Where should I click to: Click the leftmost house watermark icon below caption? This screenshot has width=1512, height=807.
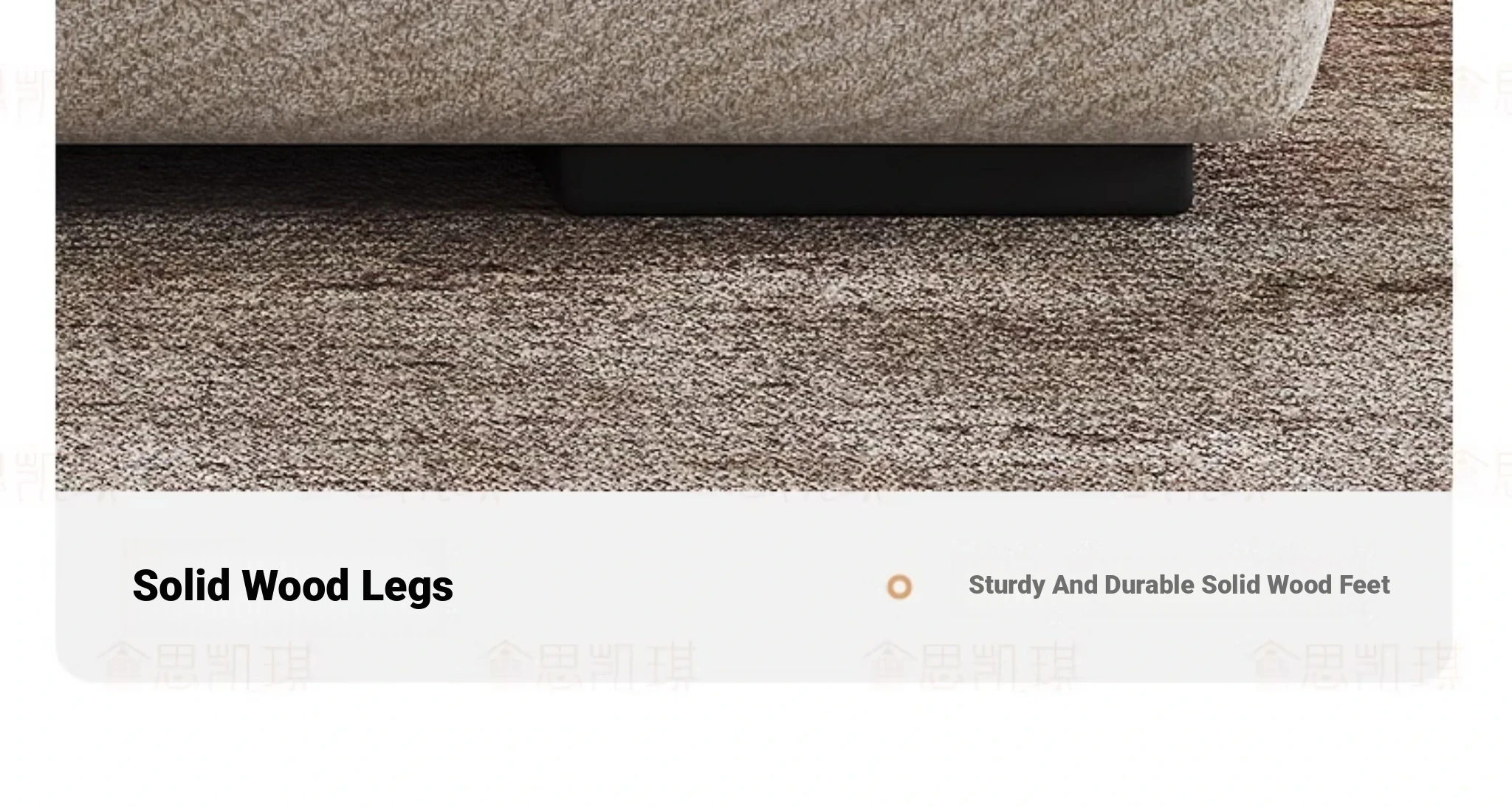(x=123, y=662)
